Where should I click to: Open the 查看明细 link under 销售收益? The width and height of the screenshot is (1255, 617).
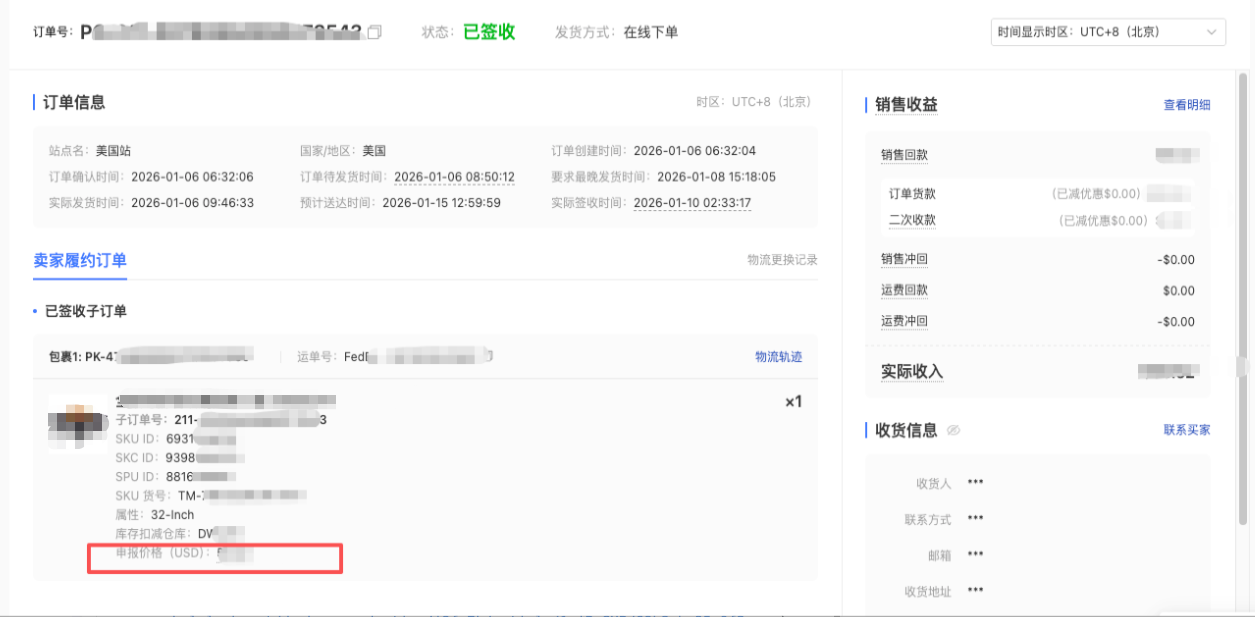click(1187, 105)
